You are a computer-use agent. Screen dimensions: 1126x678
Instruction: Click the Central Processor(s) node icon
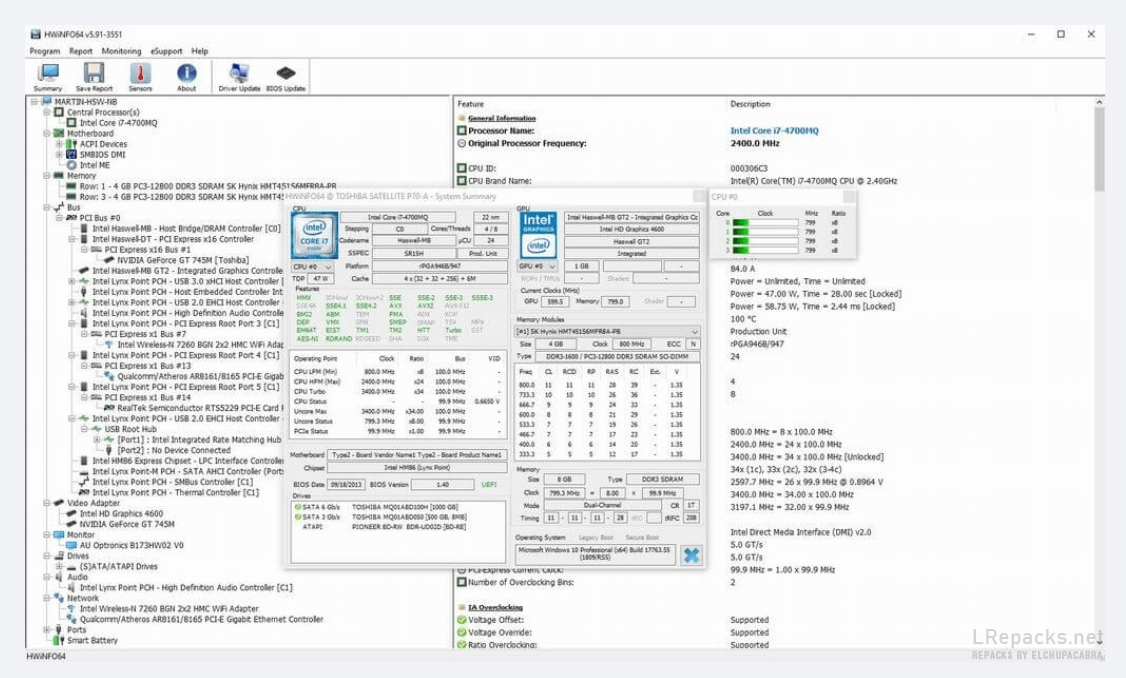tap(59, 112)
